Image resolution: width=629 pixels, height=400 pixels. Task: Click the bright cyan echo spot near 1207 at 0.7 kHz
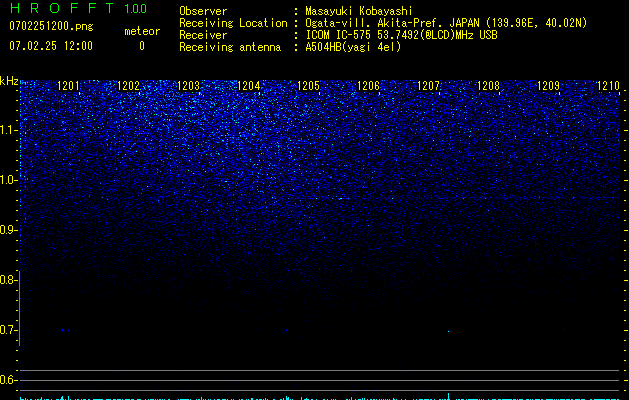tap(448, 331)
